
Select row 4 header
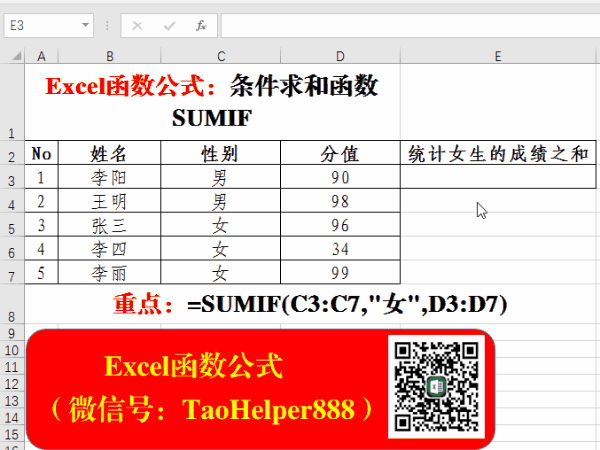click(12, 201)
